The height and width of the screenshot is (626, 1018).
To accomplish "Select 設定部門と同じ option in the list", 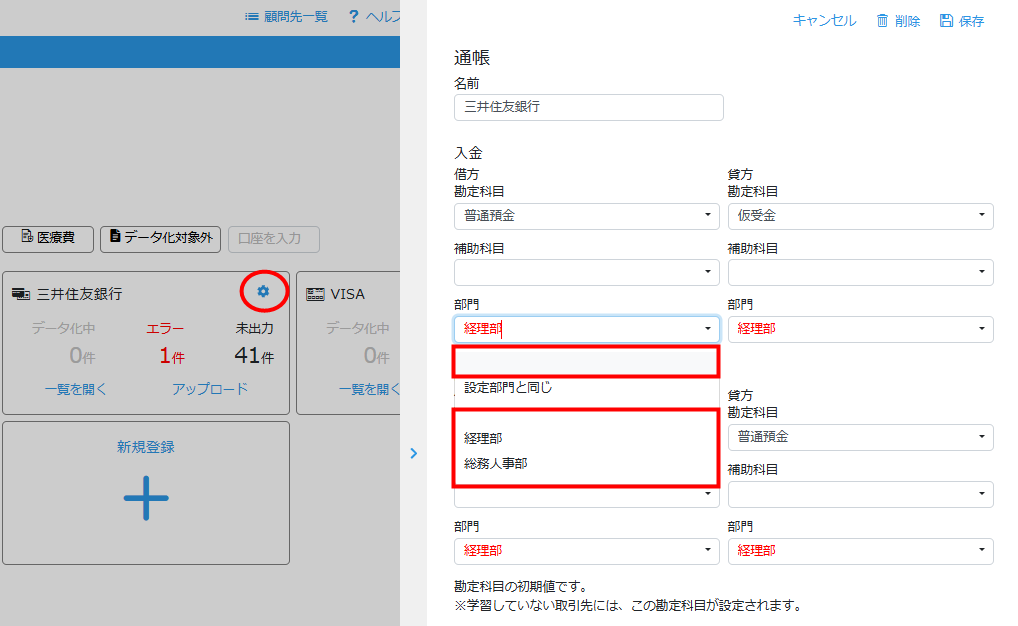I will click(508, 387).
